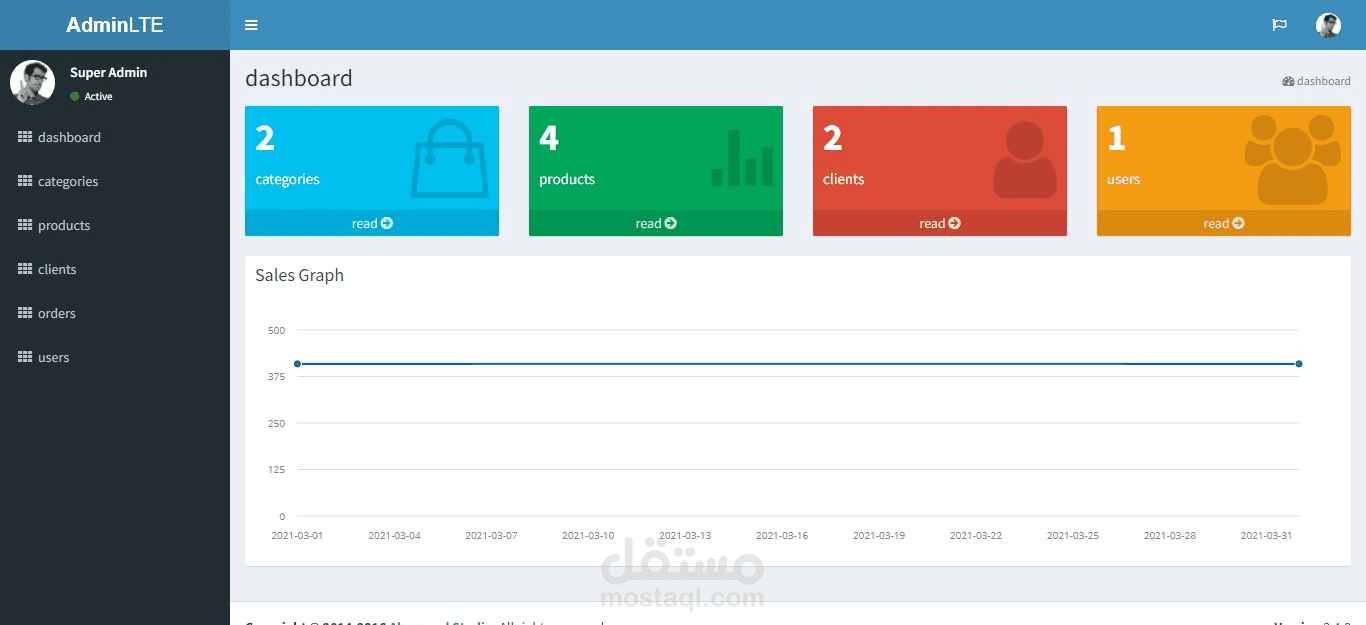Select the categories grid icon in the sidebar

pyautogui.click(x=25, y=181)
